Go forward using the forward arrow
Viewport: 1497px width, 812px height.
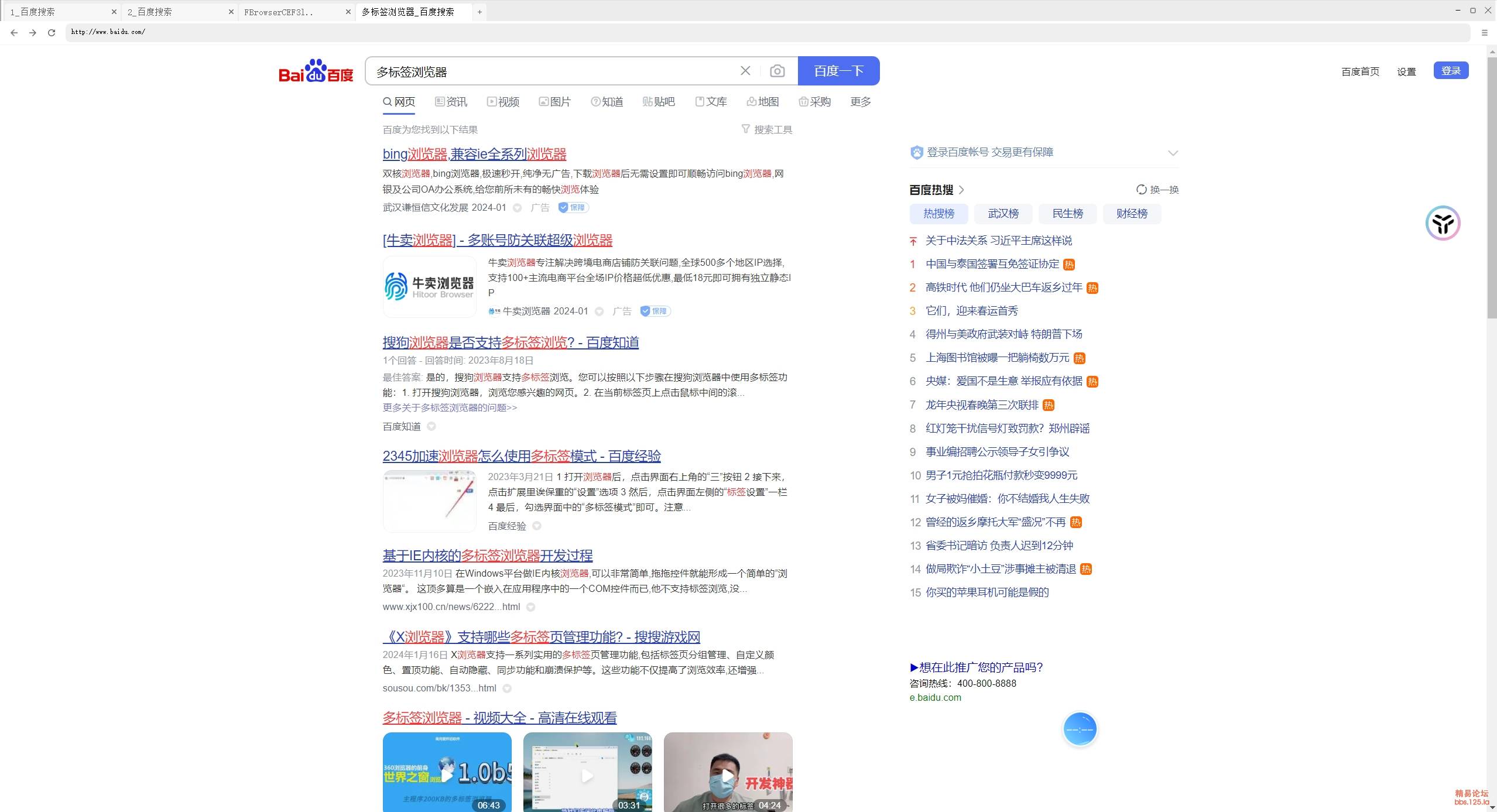point(33,33)
